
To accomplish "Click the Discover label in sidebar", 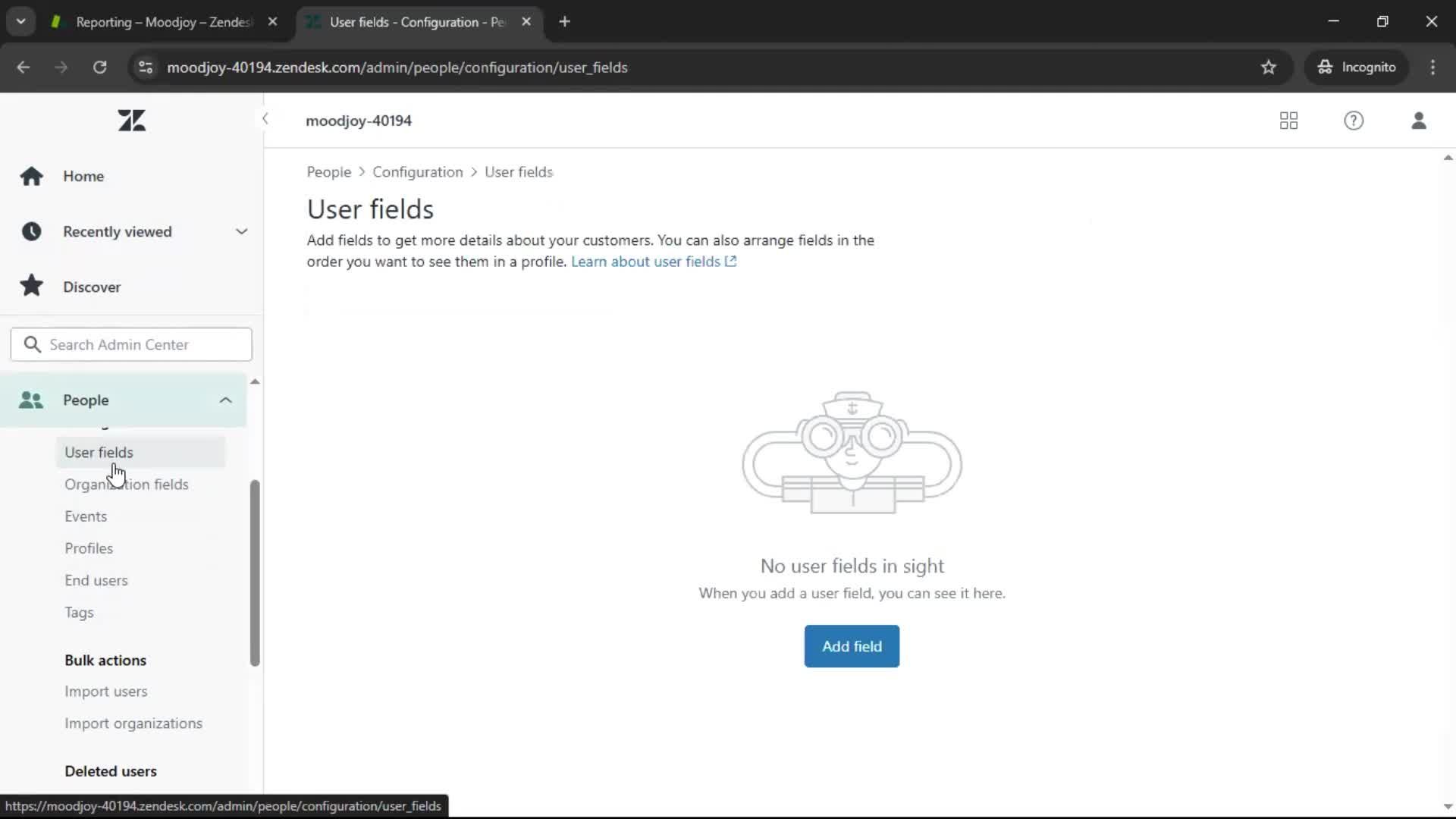I will click(x=92, y=287).
